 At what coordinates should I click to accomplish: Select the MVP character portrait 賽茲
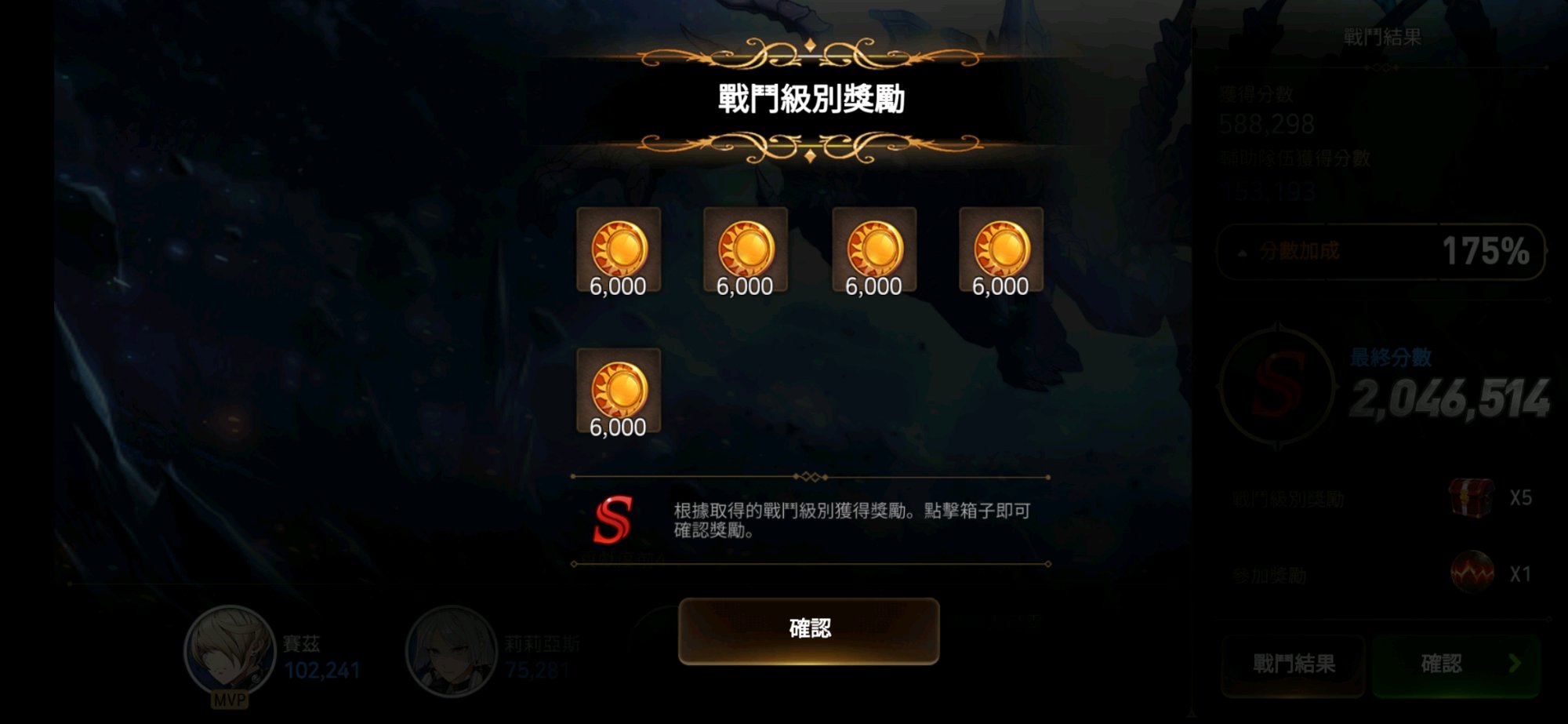coord(229,653)
